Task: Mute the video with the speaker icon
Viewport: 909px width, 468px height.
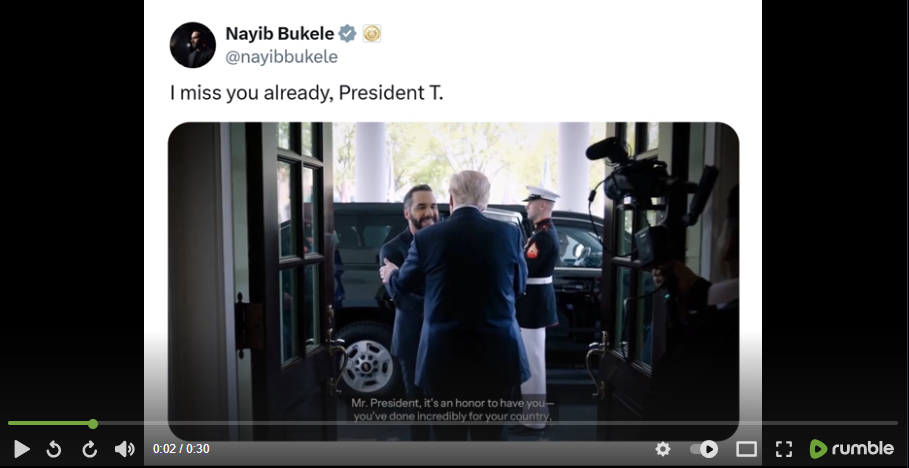Action: pyautogui.click(x=125, y=449)
